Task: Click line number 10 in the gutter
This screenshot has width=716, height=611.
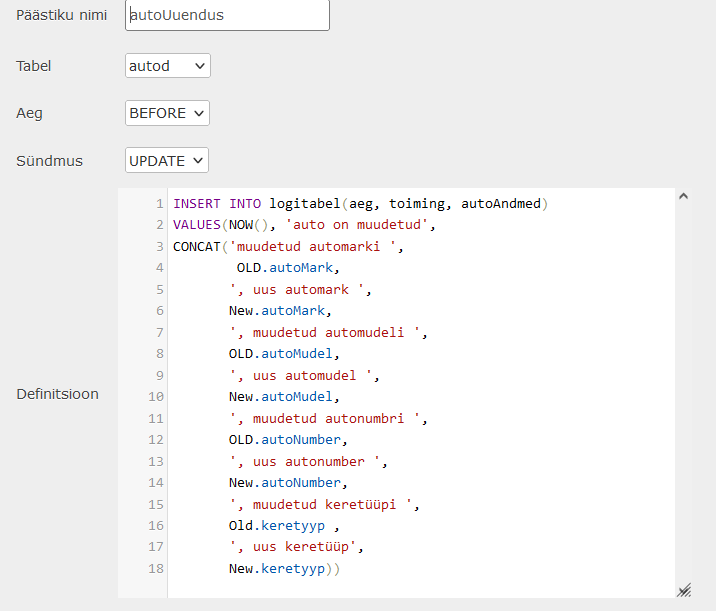Action: (x=156, y=397)
